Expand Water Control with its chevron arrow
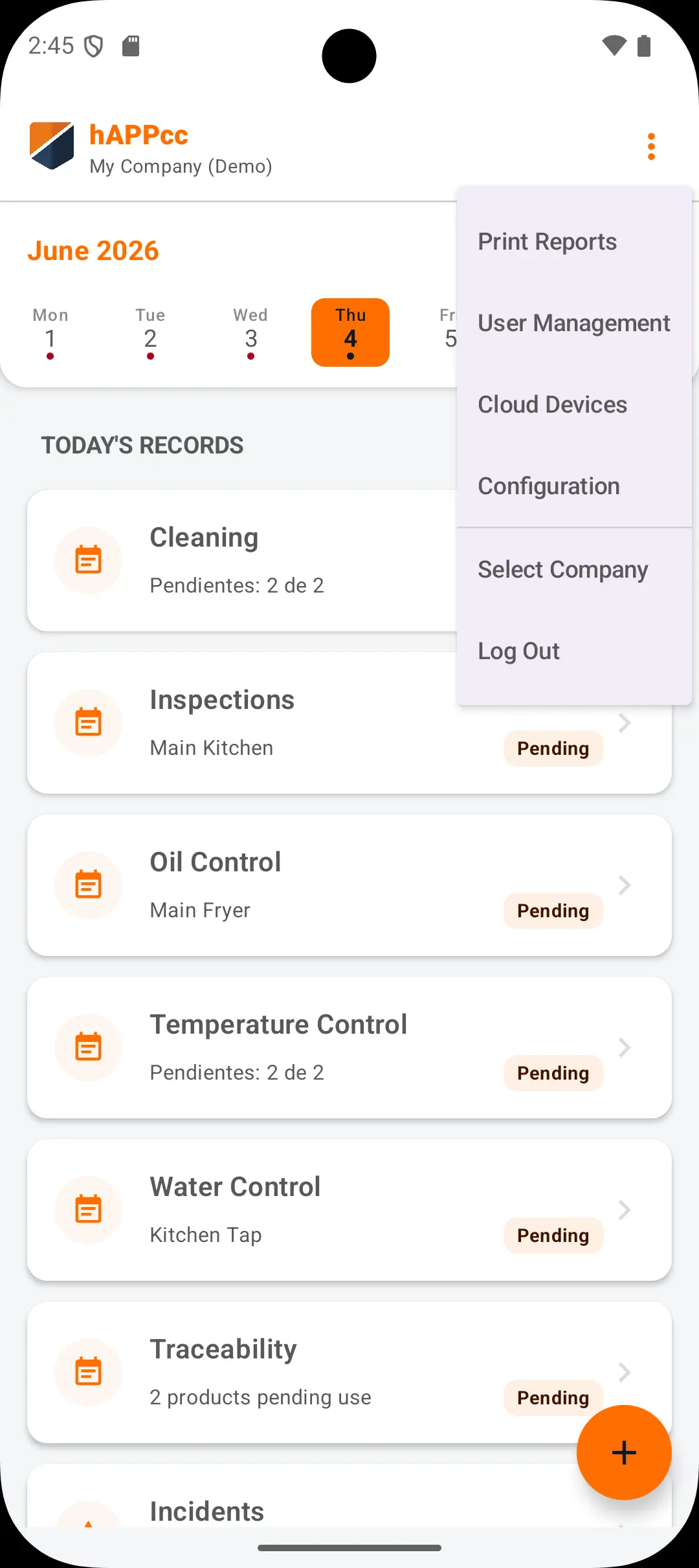Image resolution: width=699 pixels, height=1568 pixels. point(624,1210)
